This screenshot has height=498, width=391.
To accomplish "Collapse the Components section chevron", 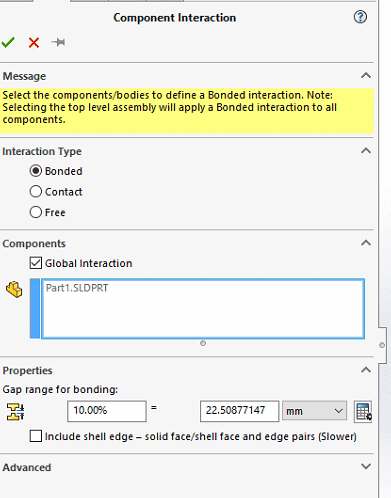I will coord(366,243).
